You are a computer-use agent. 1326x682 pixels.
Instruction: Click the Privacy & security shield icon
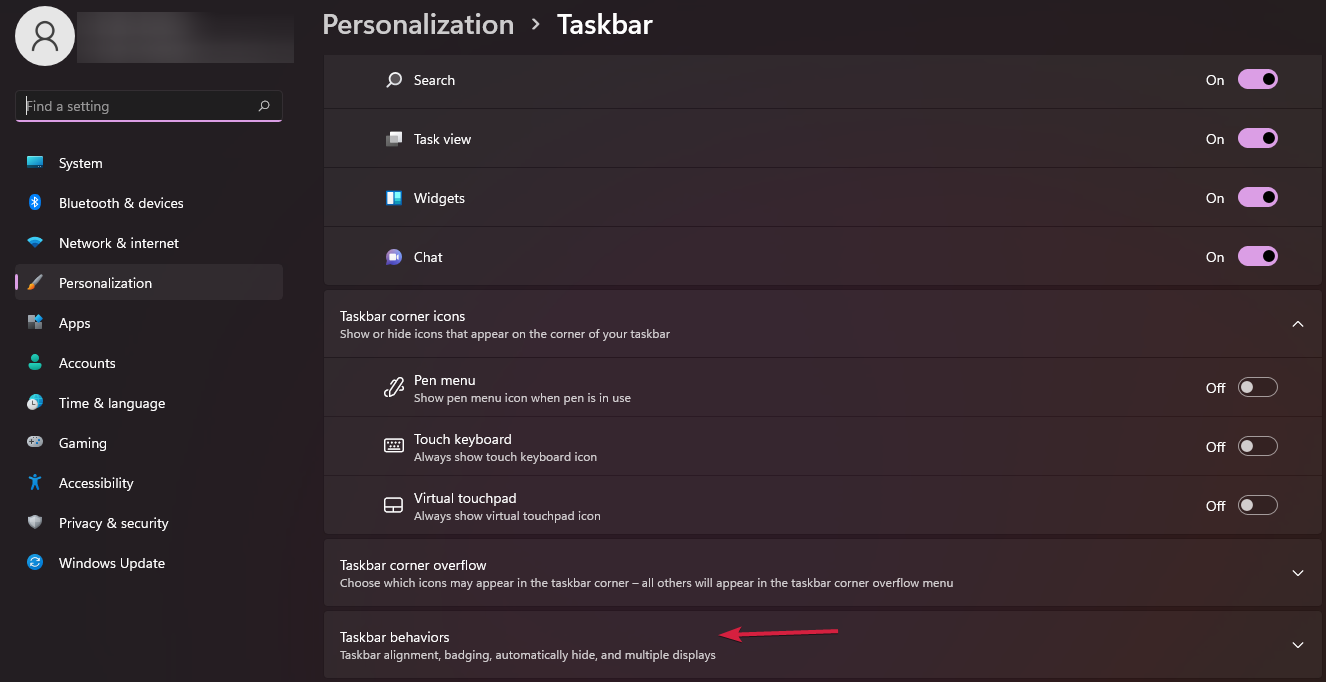coord(35,523)
